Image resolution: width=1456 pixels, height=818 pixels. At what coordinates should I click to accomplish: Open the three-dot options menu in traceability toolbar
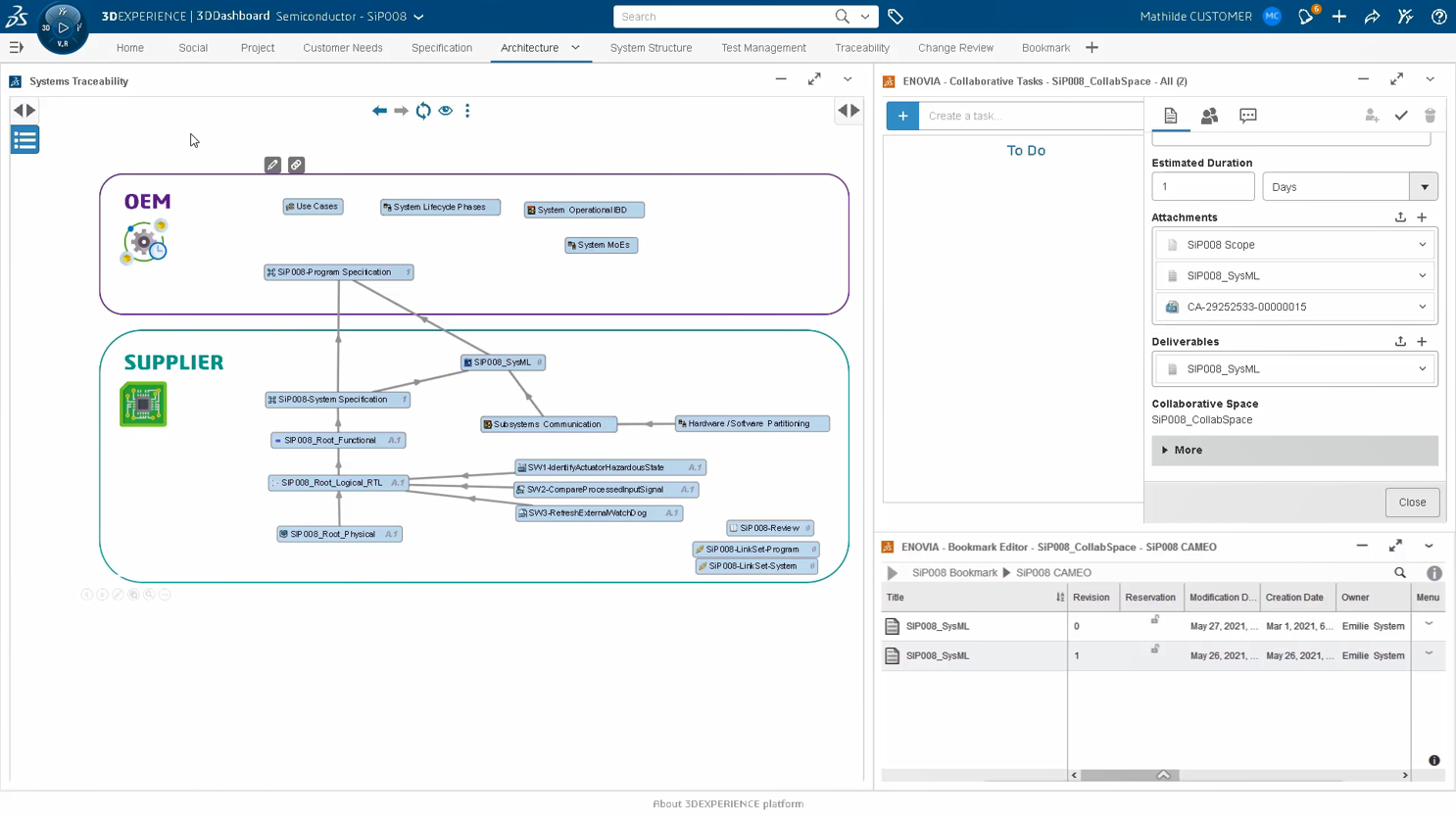[x=467, y=111]
